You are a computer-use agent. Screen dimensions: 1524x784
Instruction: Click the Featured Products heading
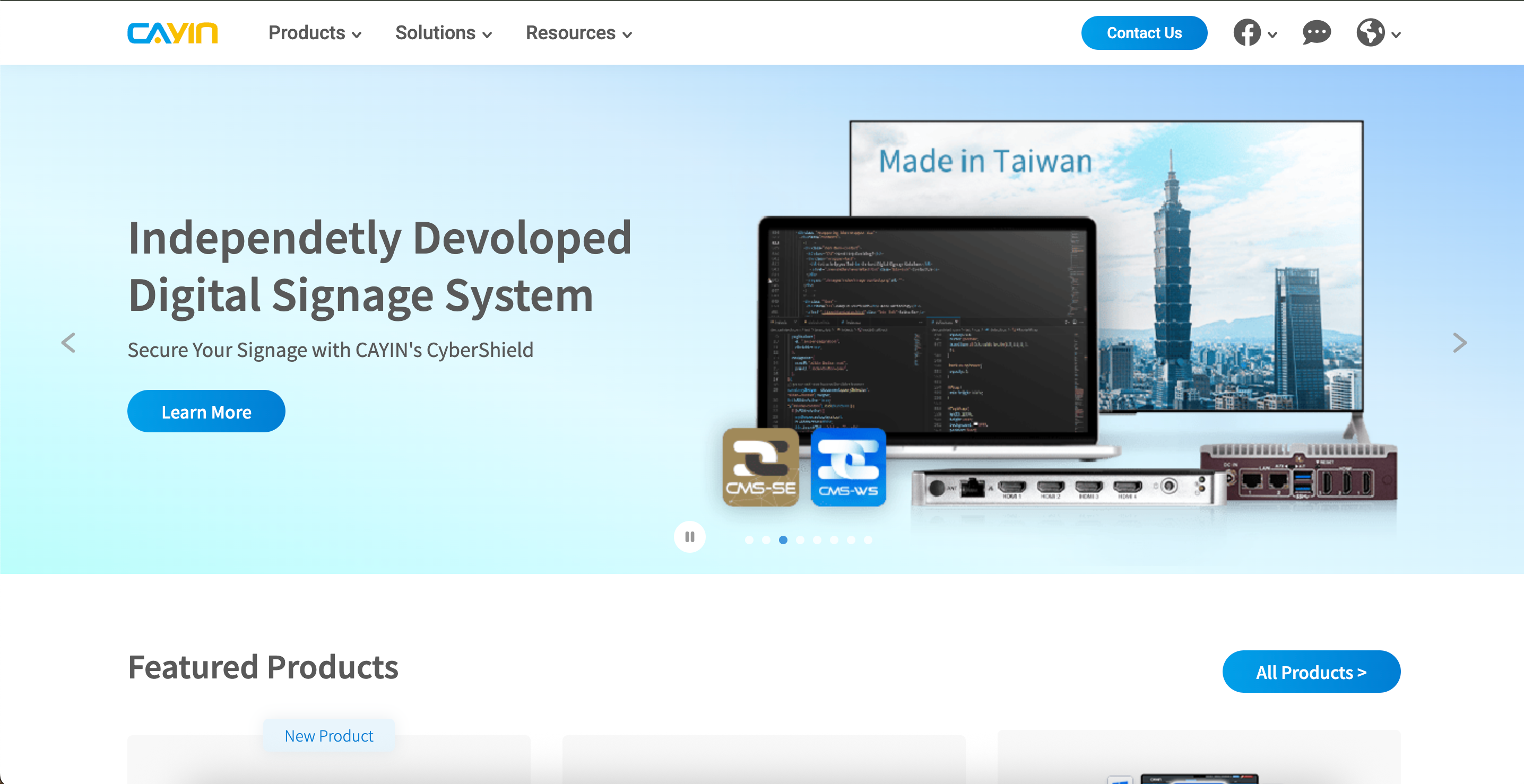click(x=263, y=667)
